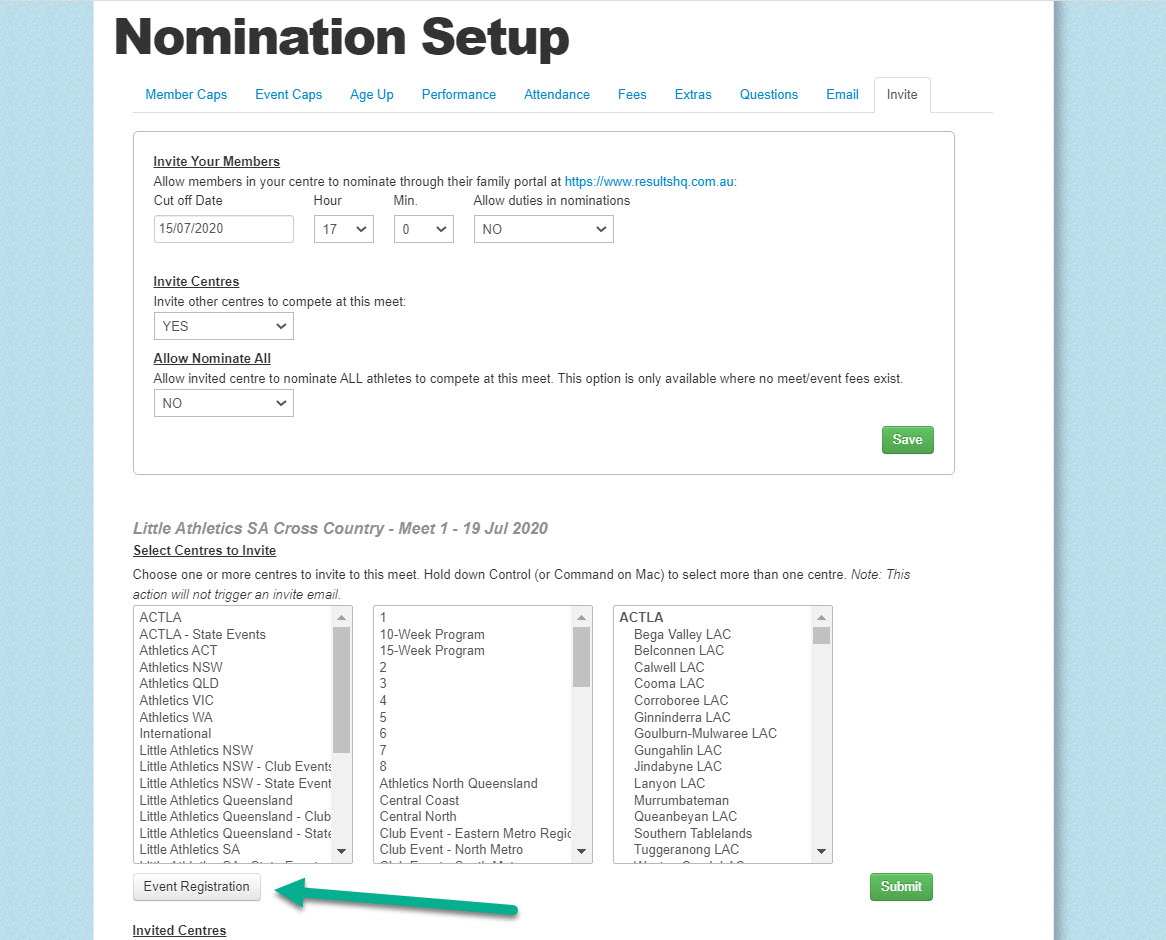This screenshot has height=940, width=1166.
Task: Open the Allow Nominate All dropdown
Action: 224,403
